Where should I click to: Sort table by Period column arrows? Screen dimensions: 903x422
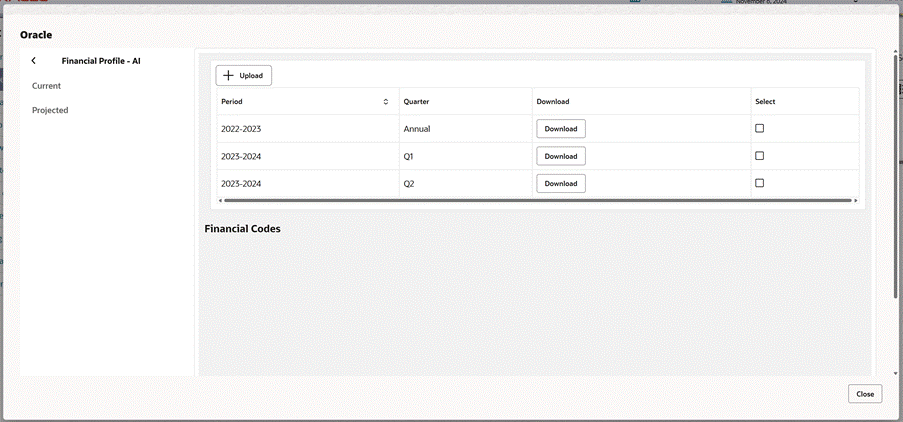click(x=386, y=102)
